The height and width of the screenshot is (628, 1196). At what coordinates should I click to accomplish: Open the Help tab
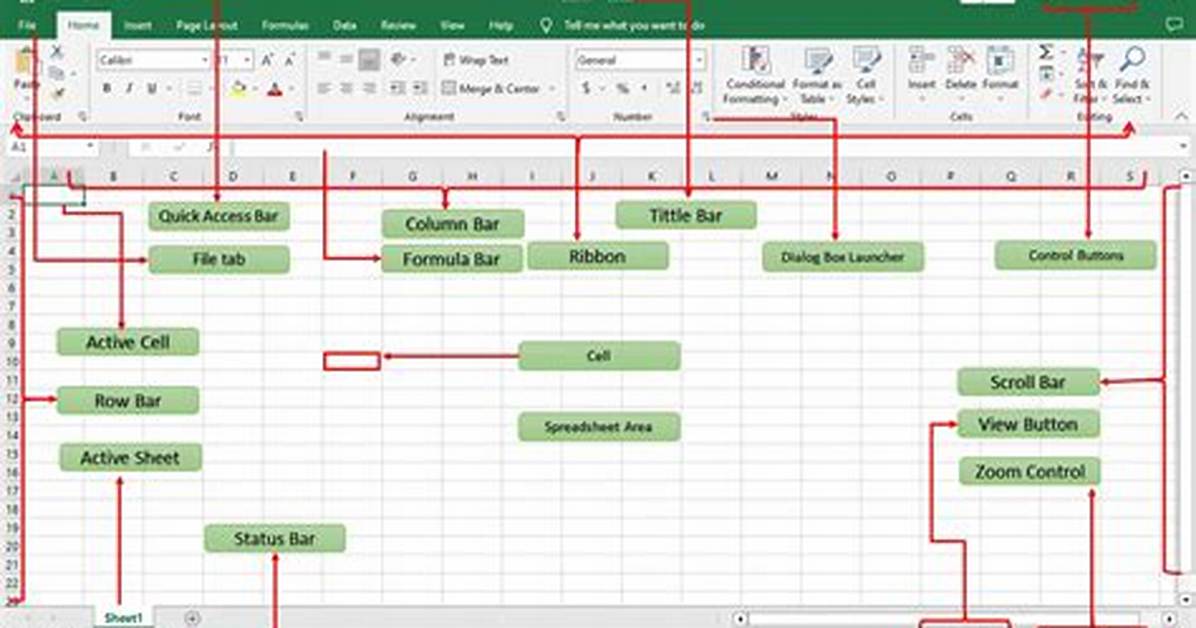[501, 25]
